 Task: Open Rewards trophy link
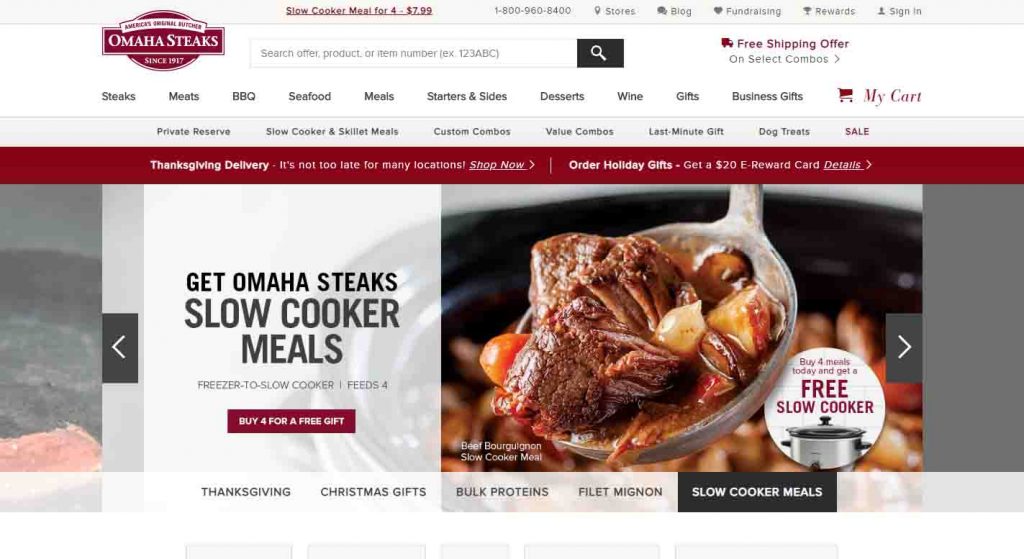click(829, 11)
